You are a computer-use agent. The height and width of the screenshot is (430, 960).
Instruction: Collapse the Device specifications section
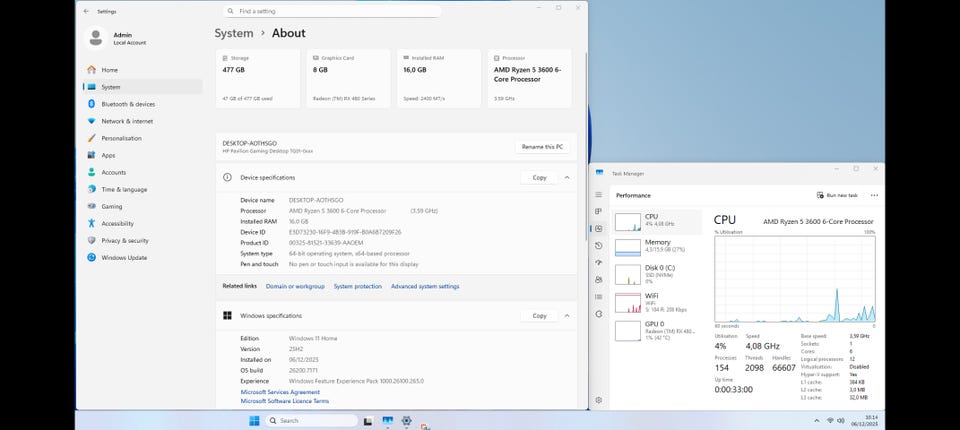pos(567,177)
